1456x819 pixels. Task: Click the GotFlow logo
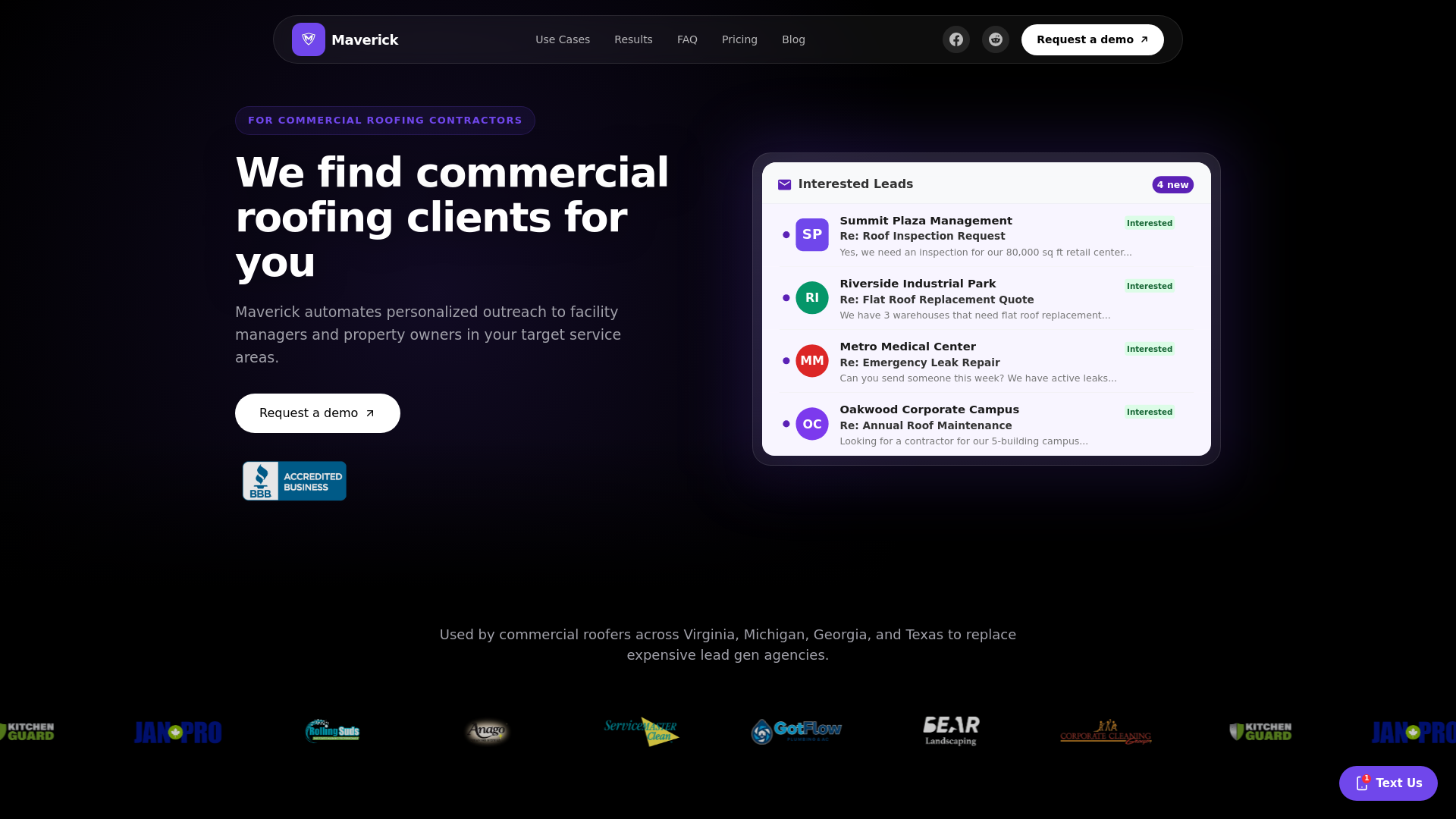pyautogui.click(x=796, y=731)
